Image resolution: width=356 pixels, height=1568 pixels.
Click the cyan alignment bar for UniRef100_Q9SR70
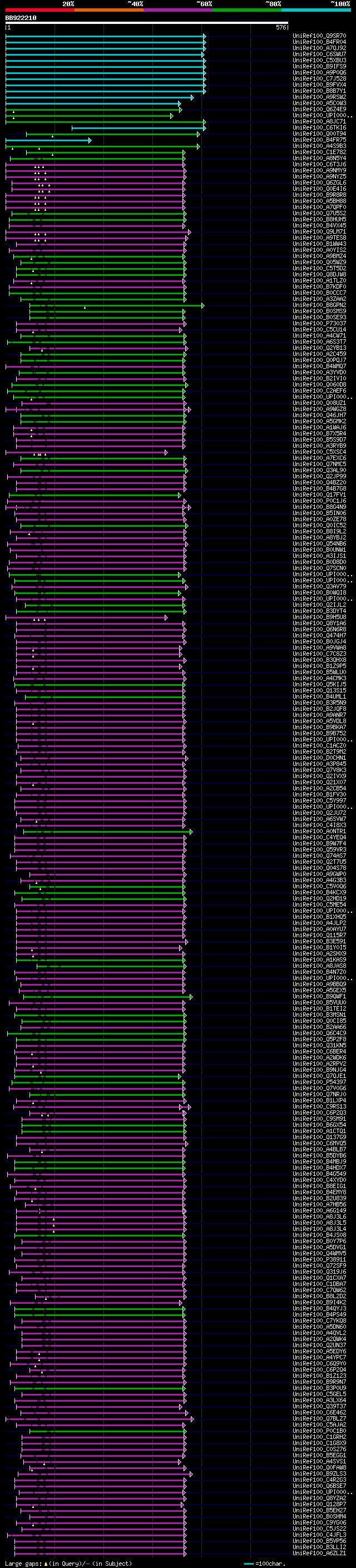(x=105, y=36)
